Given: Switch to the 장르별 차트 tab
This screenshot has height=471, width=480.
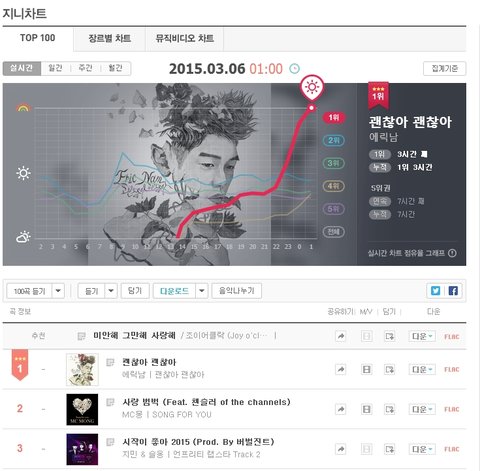Looking at the screenshot, I should click(109, 38).
